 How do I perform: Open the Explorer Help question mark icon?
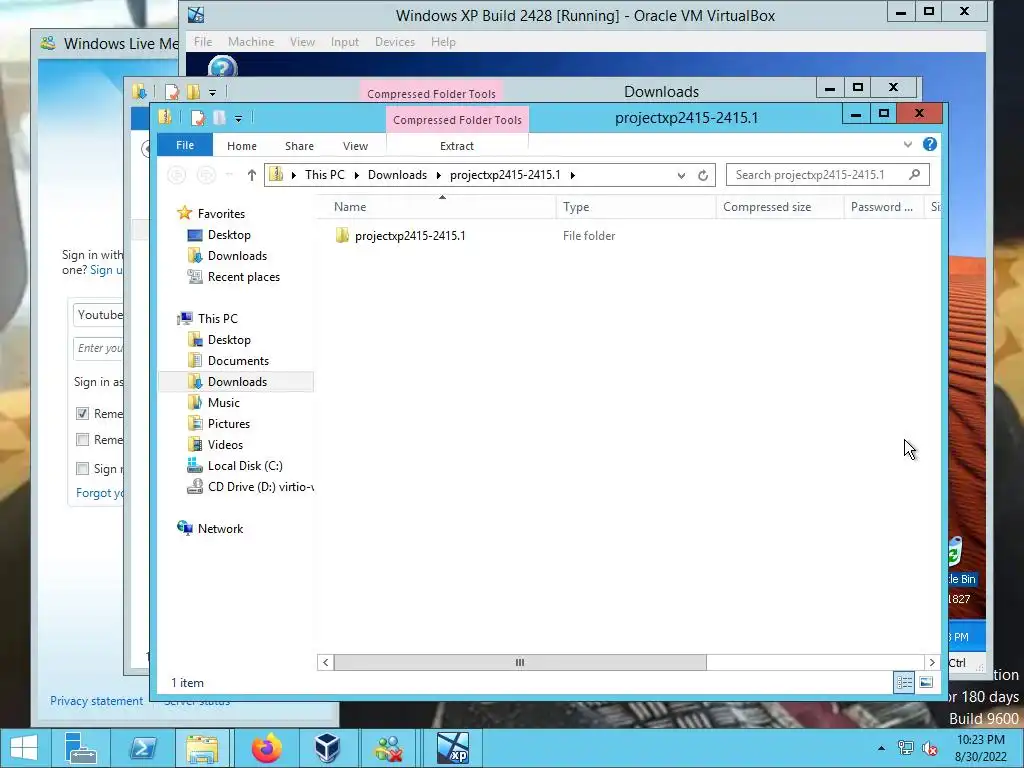tap(930, 144)
